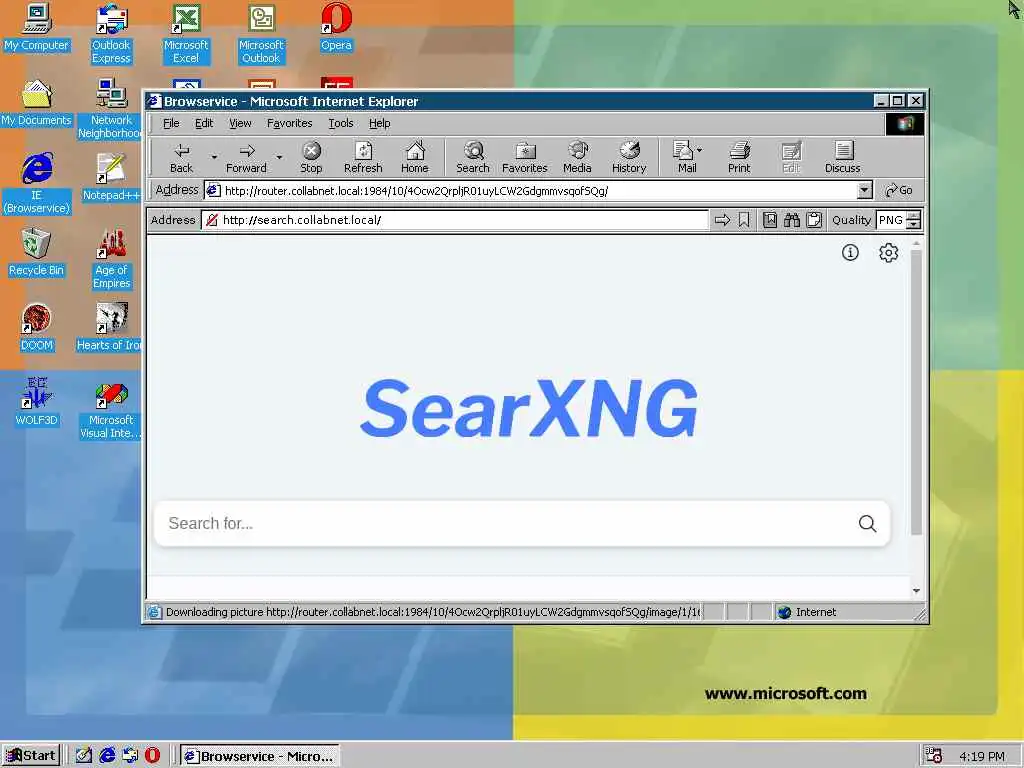Viewport: 1024px width, 768px height.
Task: Click the Quality PNG value field
Action: [891, 220]
